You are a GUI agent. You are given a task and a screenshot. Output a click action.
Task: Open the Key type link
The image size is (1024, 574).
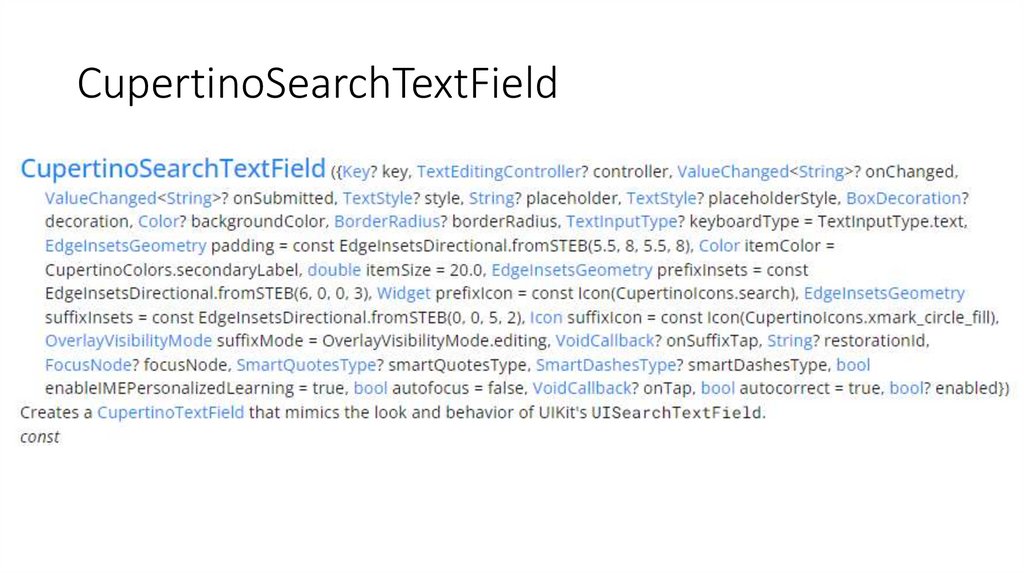(356, 172)
